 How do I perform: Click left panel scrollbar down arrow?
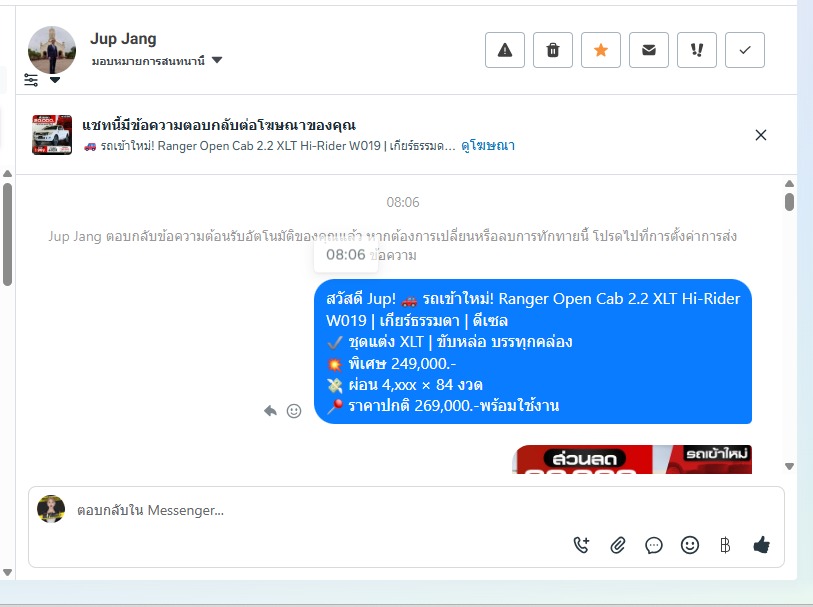pyautogui.click(x=7, y=572)
